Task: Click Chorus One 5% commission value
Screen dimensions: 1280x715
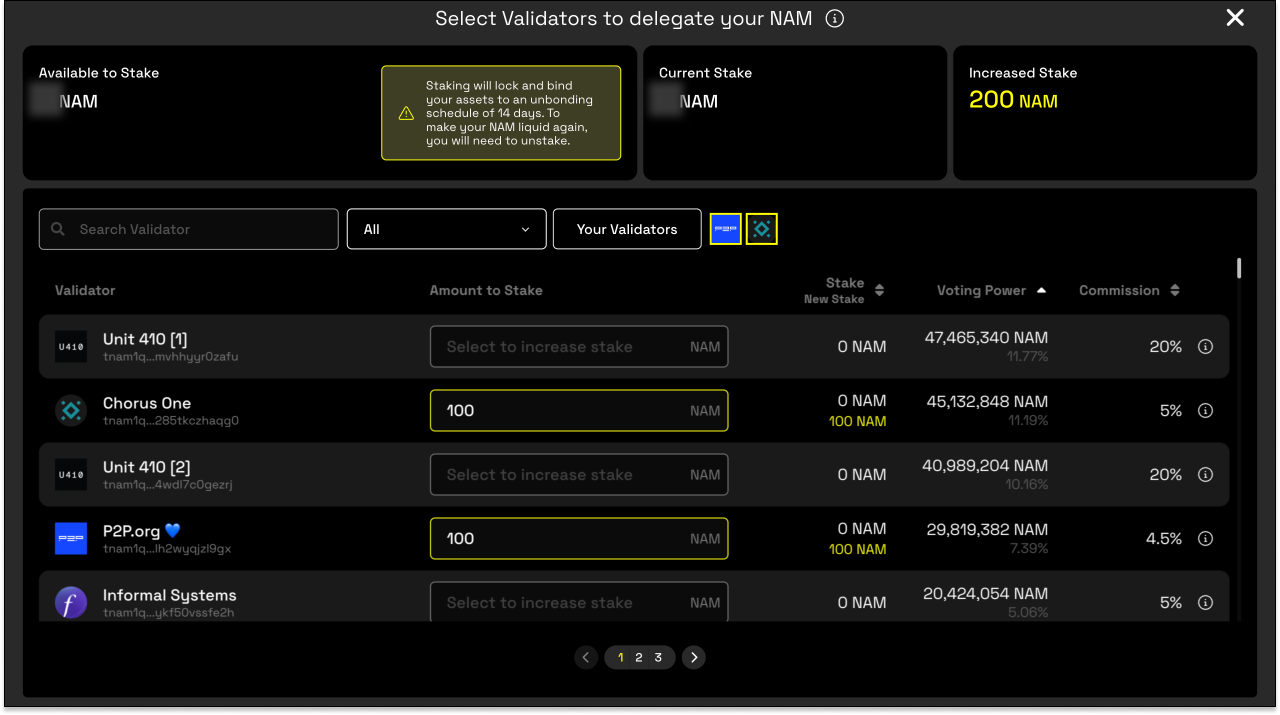Action: click(1171, 411)
